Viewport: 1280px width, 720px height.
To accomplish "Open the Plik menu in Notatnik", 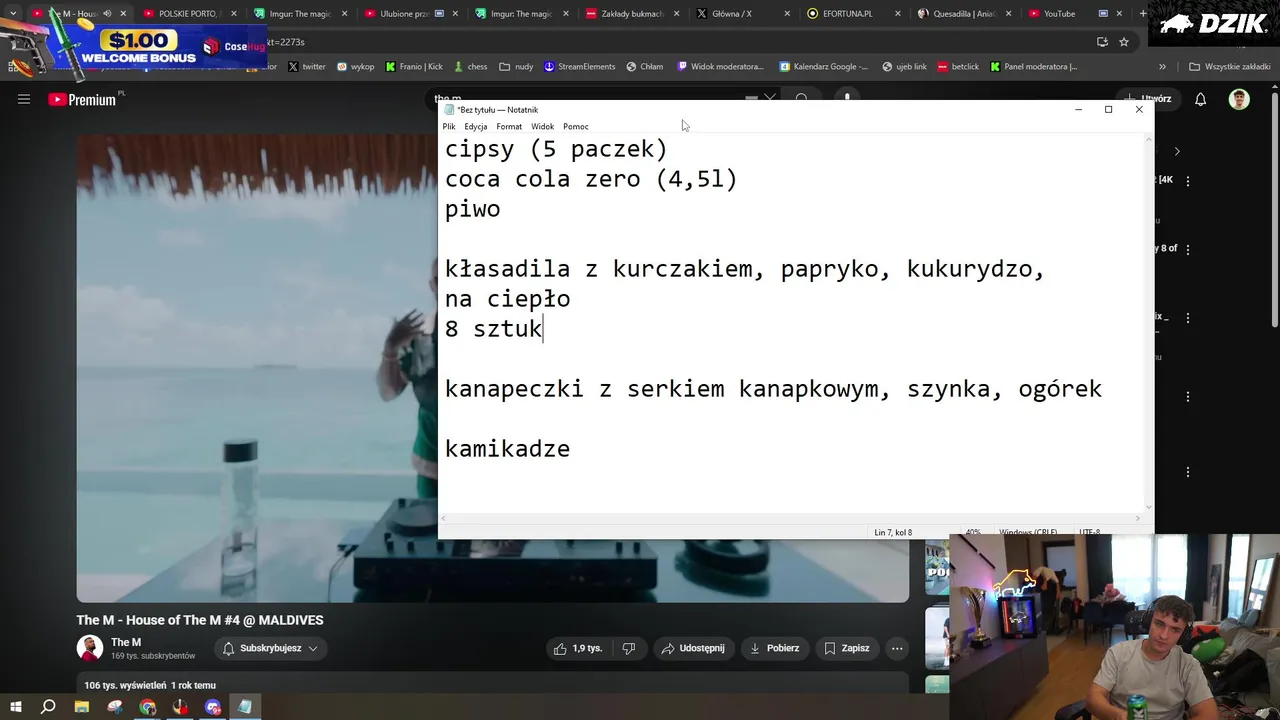I will [x=449, y=126].
